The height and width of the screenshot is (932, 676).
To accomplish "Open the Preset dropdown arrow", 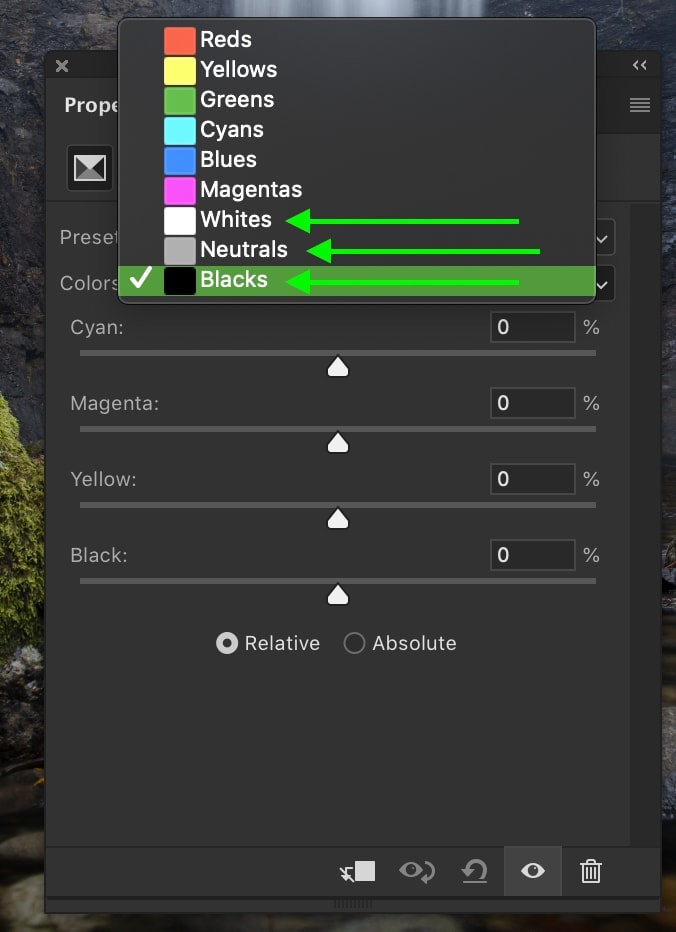I will tap(602, 239).
